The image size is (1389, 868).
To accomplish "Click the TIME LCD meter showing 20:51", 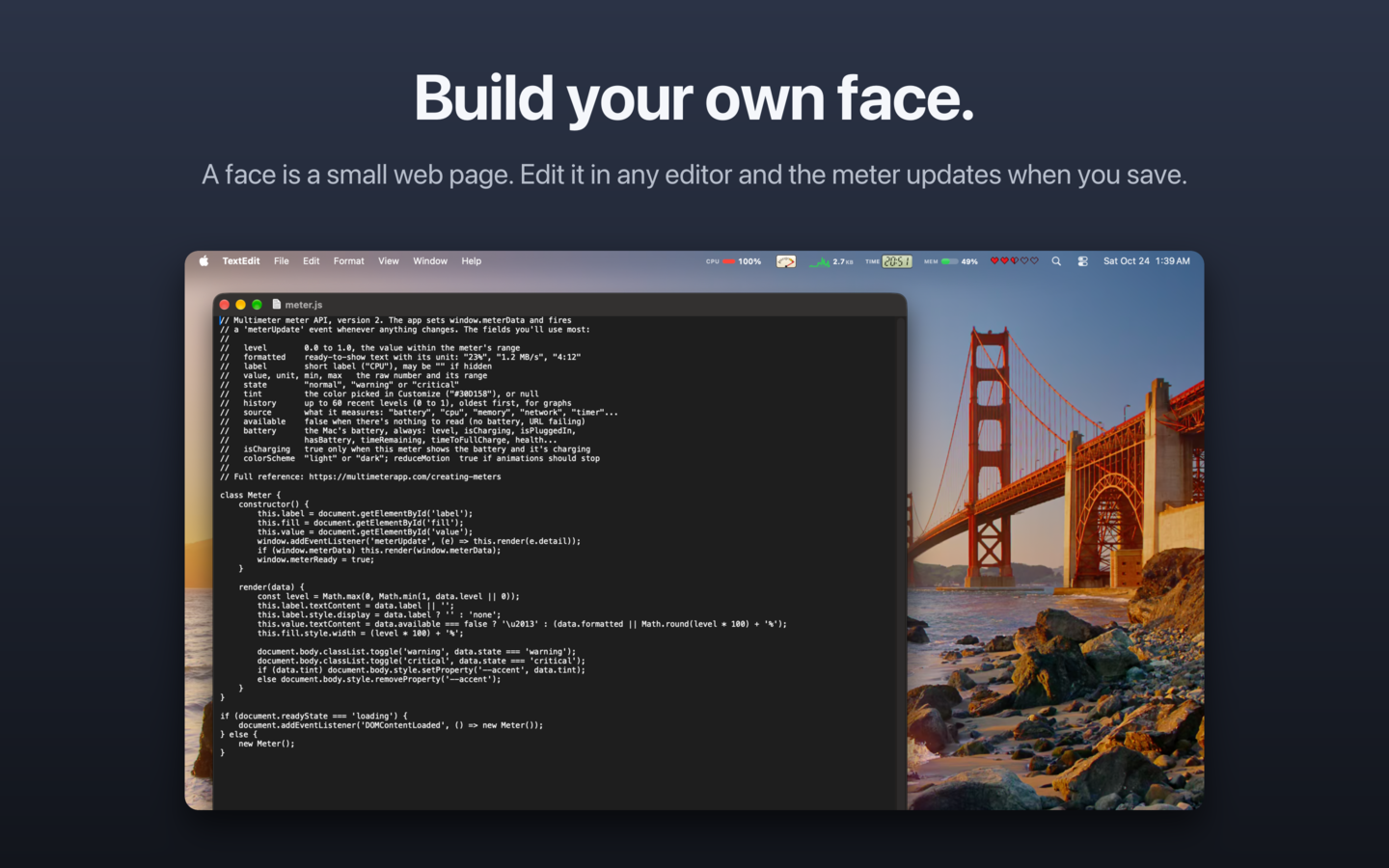I will click(x=888, y=261).
